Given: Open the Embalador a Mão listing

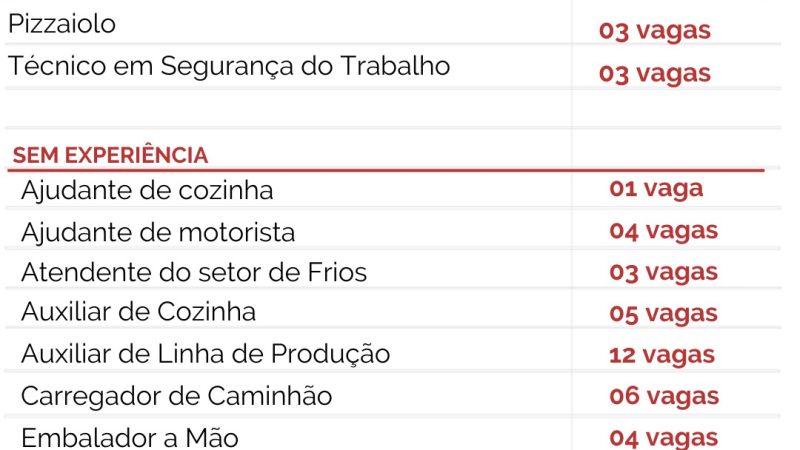Looking at the screenshot, I should pos(130,437).
